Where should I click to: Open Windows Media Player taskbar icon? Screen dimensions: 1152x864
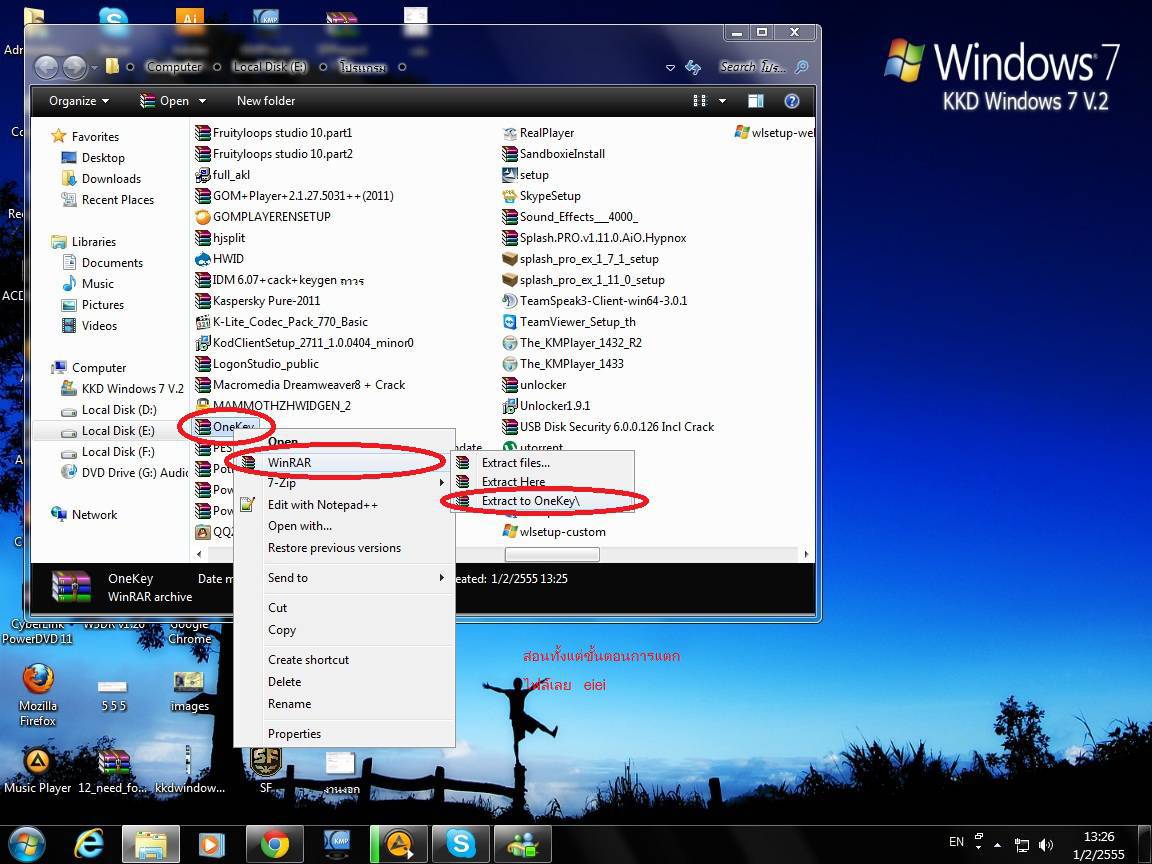click(x=212, y=844)
